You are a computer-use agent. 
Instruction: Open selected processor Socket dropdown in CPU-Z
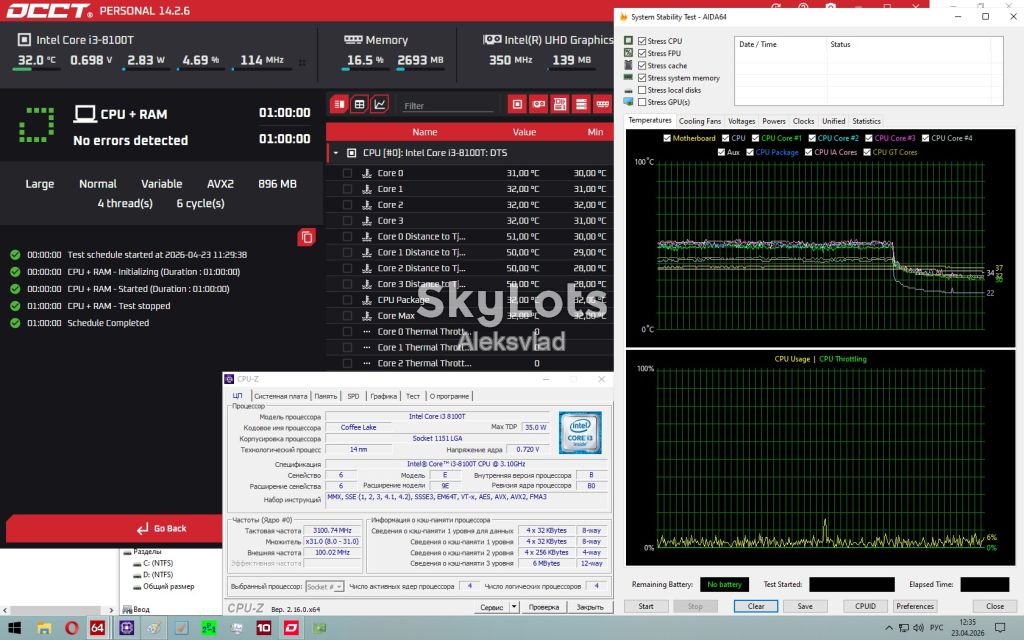tap(325, 586)
